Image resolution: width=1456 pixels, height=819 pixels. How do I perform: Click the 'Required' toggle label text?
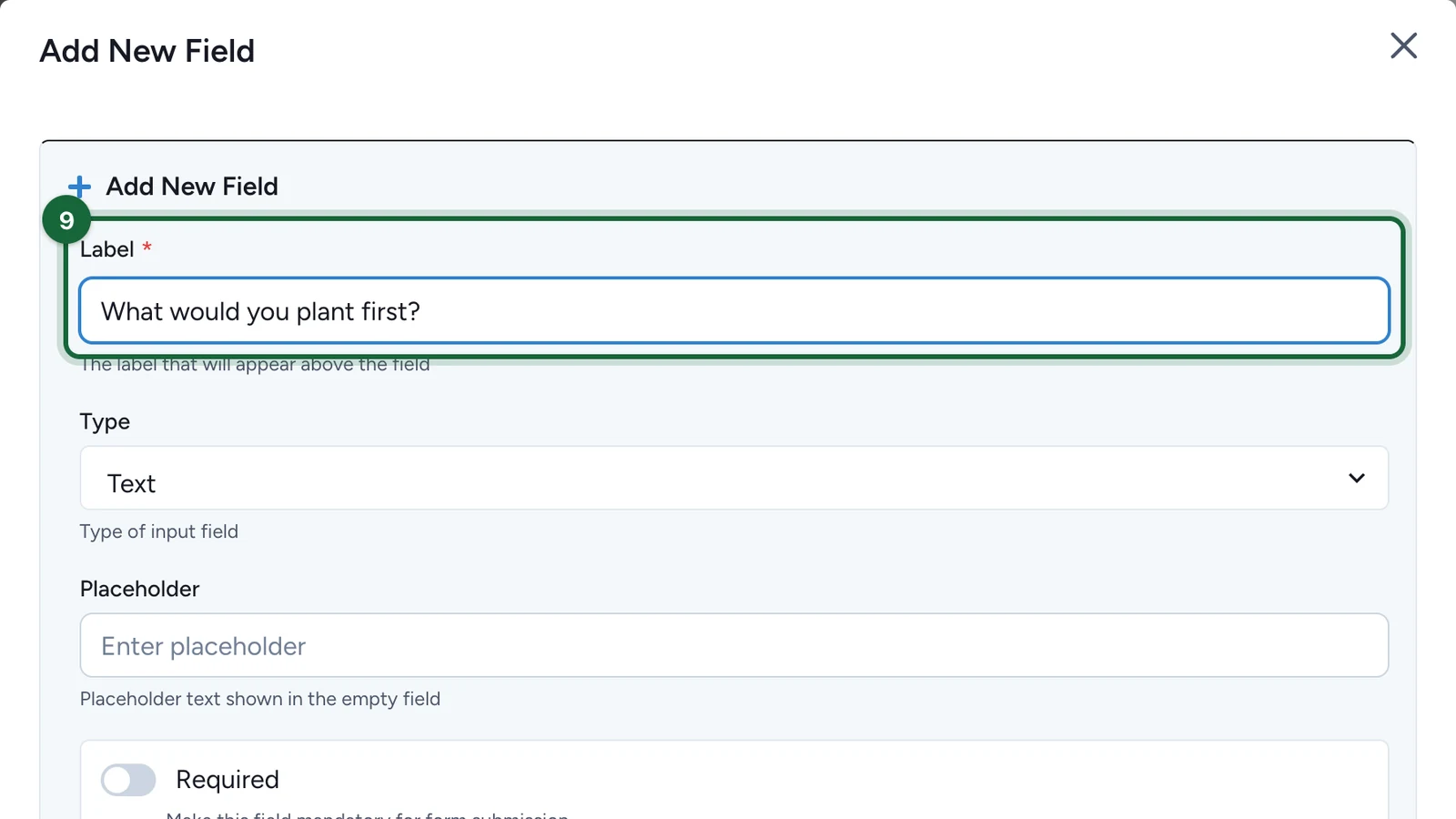(227, 780)
